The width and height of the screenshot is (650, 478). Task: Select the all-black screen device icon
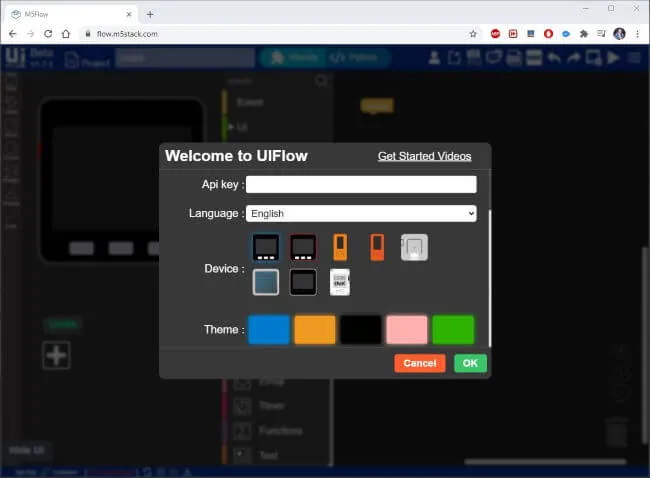pyautogui.click(x=303, y=282)
